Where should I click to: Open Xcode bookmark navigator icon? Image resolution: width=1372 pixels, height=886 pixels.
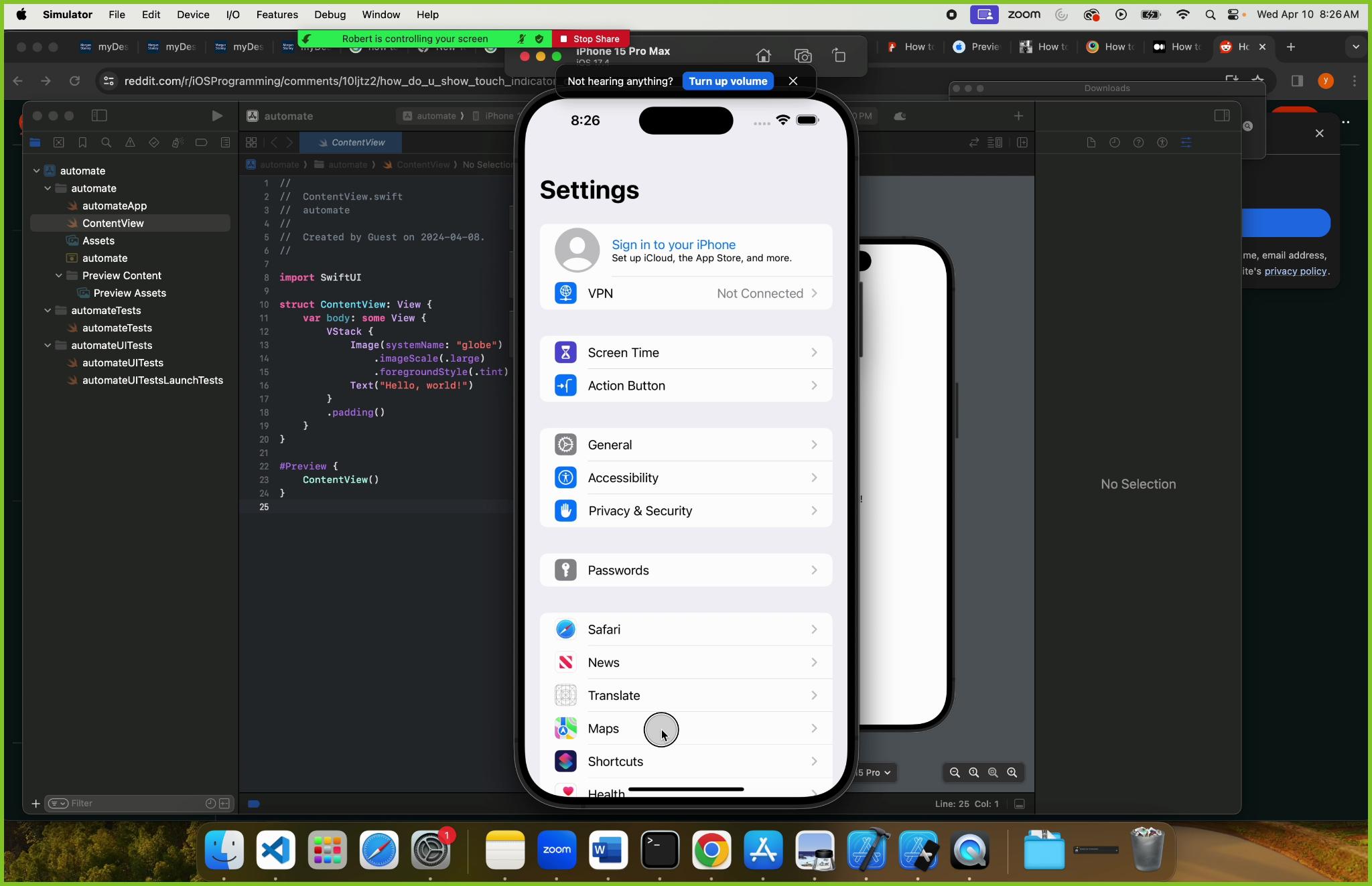(82, 143)
